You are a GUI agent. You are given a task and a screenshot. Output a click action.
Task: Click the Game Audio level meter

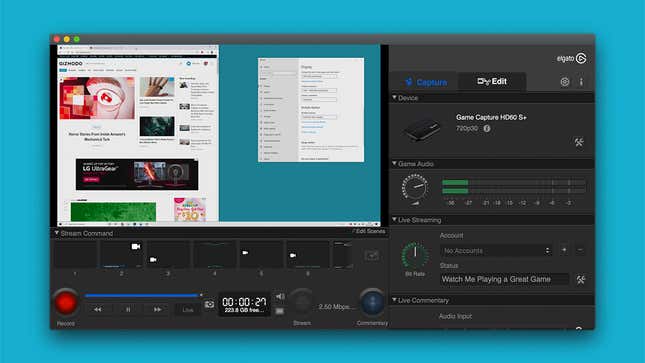513,186
